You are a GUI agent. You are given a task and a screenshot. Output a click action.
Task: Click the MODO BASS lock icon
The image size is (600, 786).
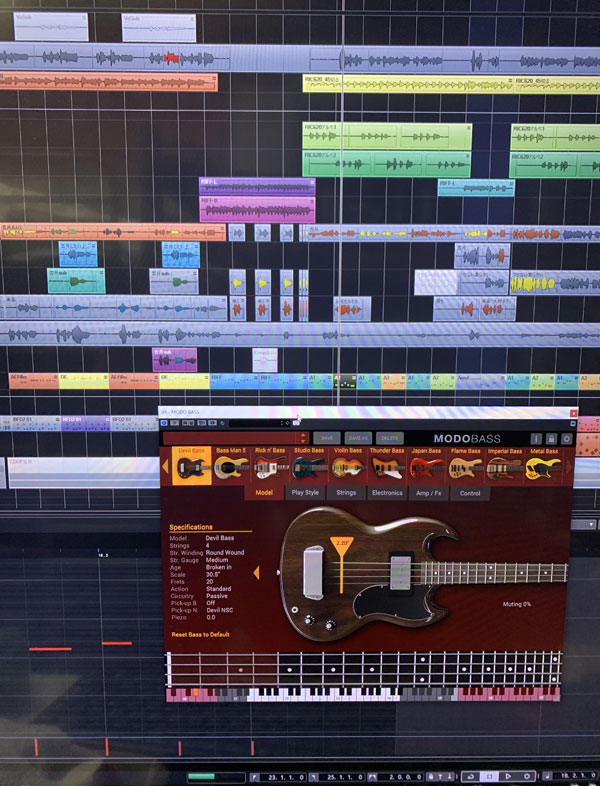coord(551,439)
